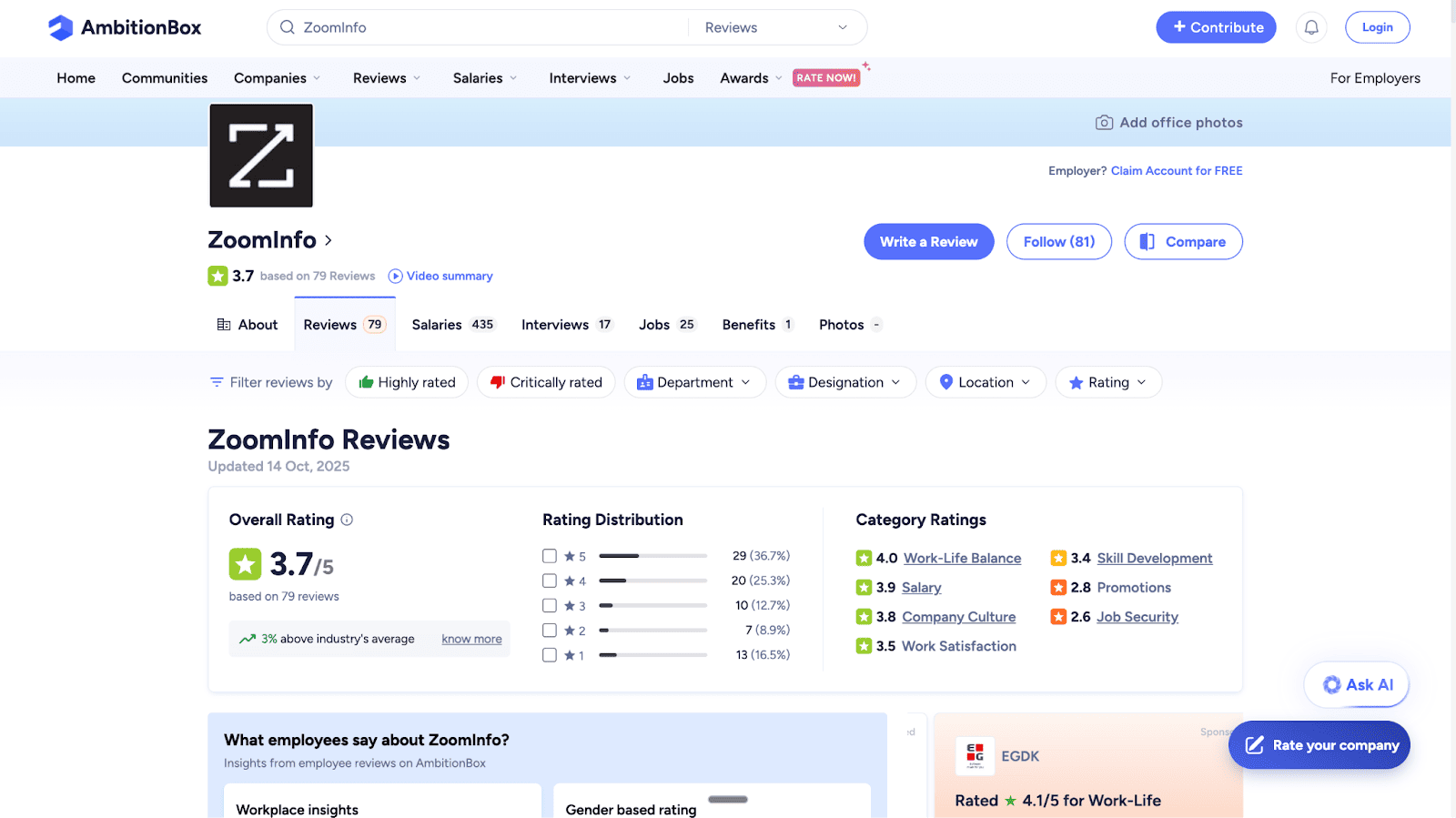Click the Ask AI sparkle icon
This screenshot has width=1456, height=818.
(1331, 684)
